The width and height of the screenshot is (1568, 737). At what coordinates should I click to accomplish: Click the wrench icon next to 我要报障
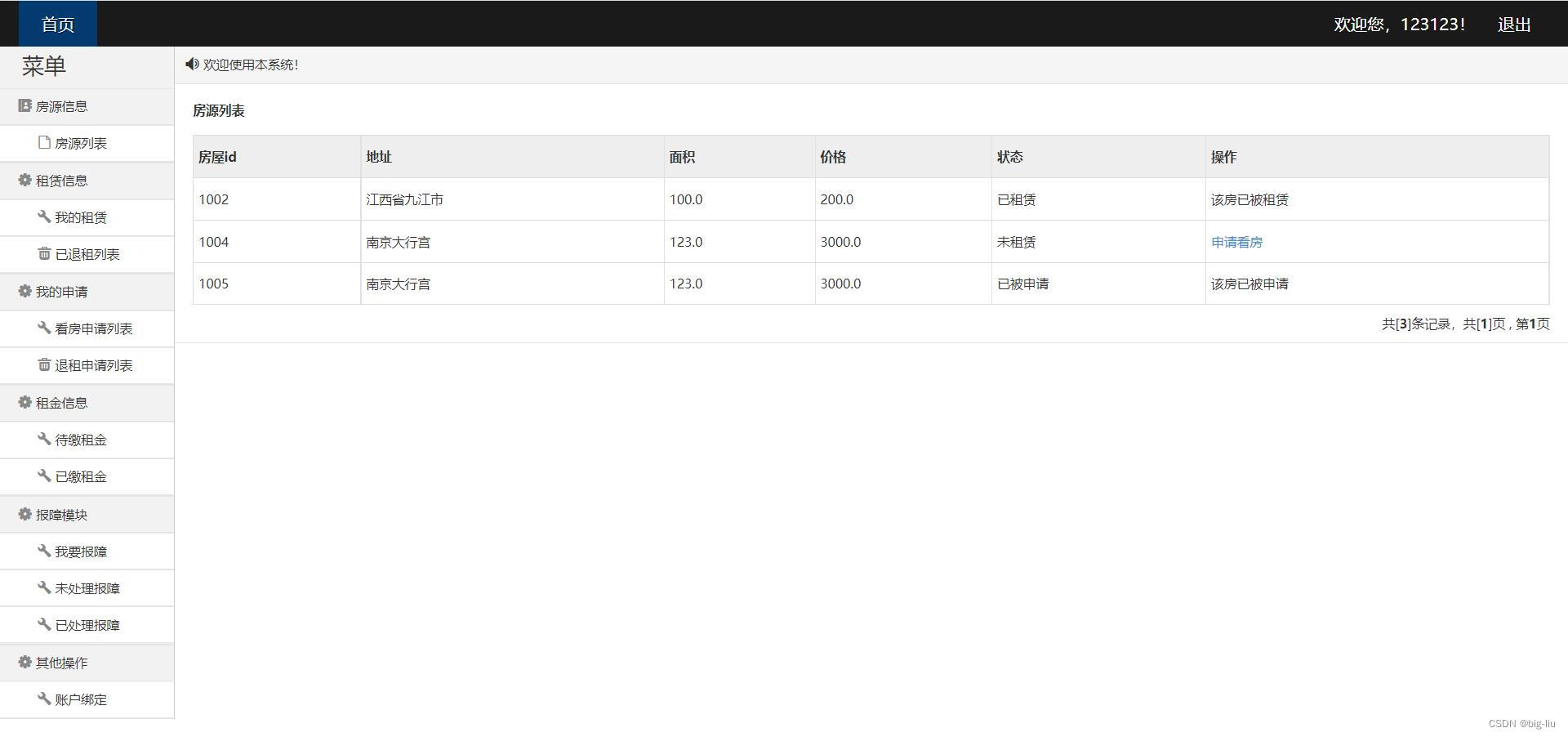44,551
